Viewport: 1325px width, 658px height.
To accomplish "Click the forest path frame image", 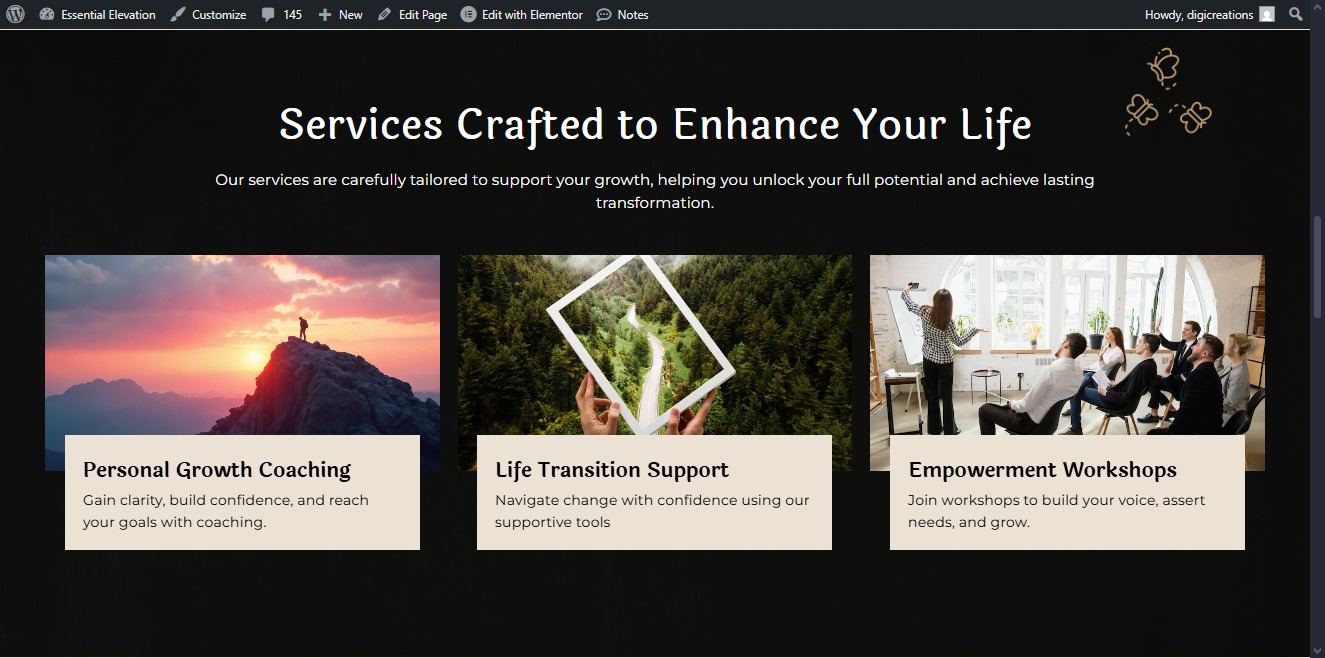I will pos(655,344).
